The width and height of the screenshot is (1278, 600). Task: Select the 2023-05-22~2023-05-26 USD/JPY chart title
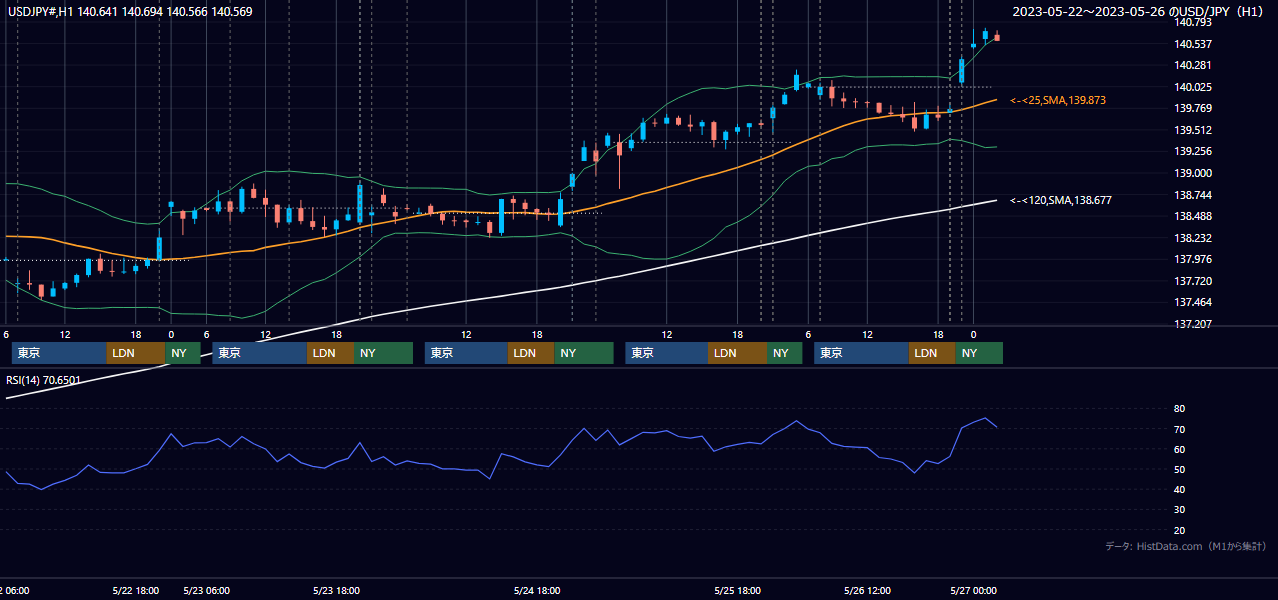click(1138, 11)
